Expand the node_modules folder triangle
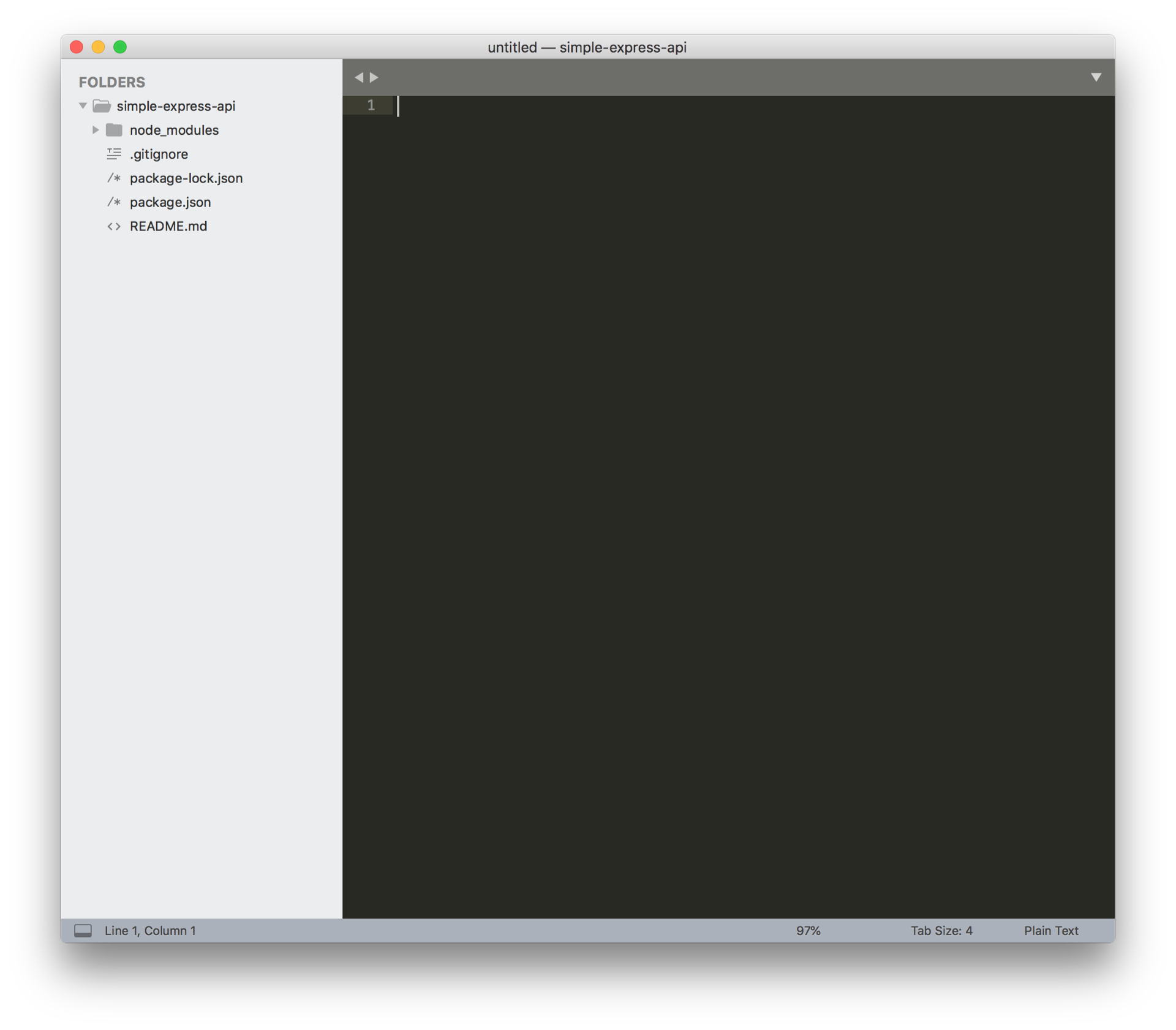The image size is (1176, 1030). coord(96,130)
